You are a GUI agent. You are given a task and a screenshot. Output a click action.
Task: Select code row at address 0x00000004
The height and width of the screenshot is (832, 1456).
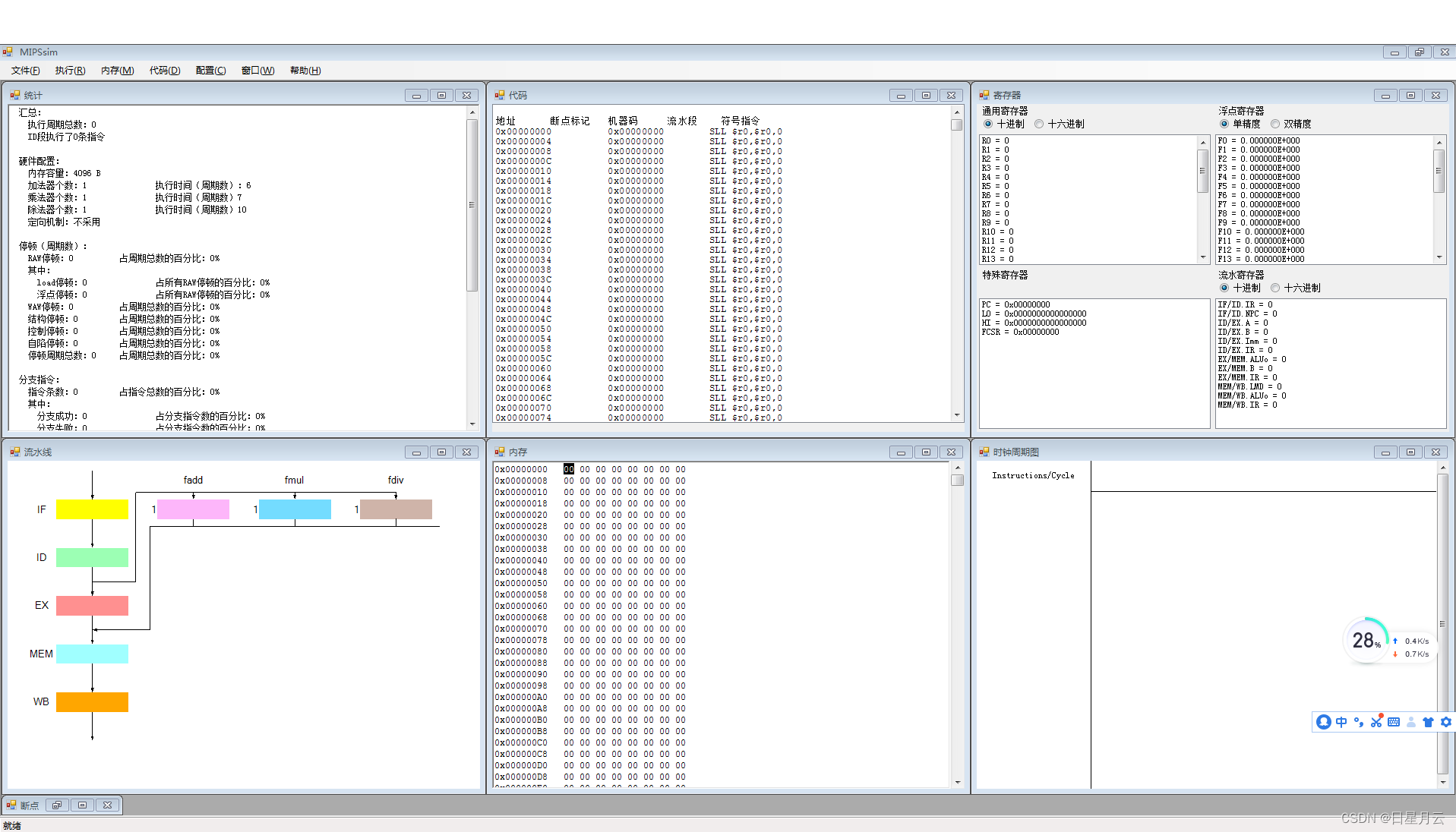(639, 142)
